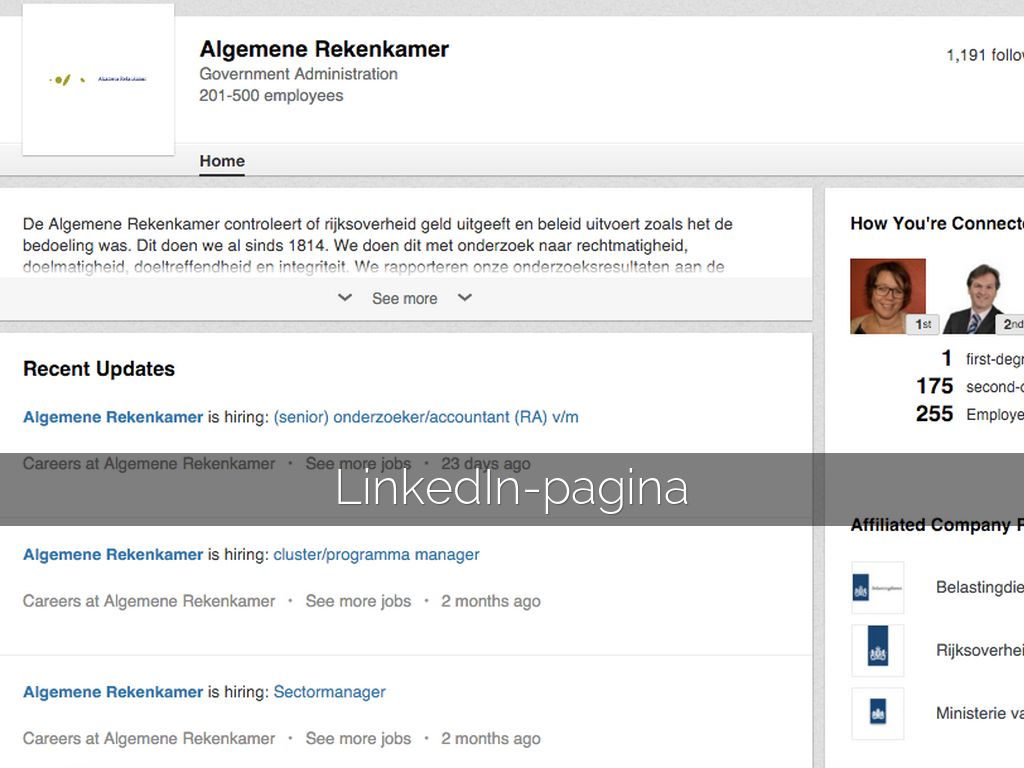The width and height of the screenshot is (1024, 768).
Task: Click the Ministerie affiliated company logo
Action: point(877,713)
